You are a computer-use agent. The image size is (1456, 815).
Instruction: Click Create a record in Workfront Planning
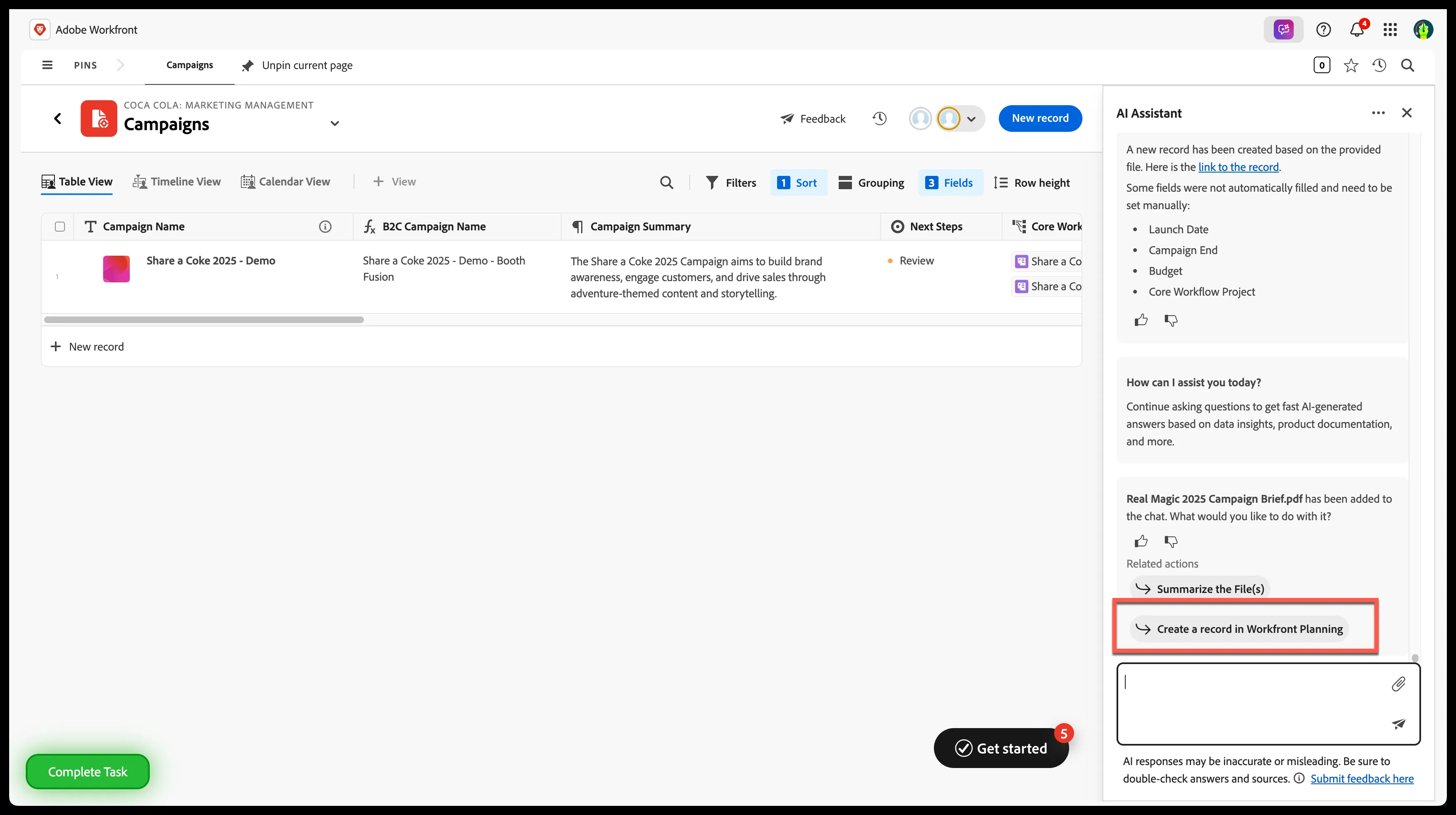1239,629
